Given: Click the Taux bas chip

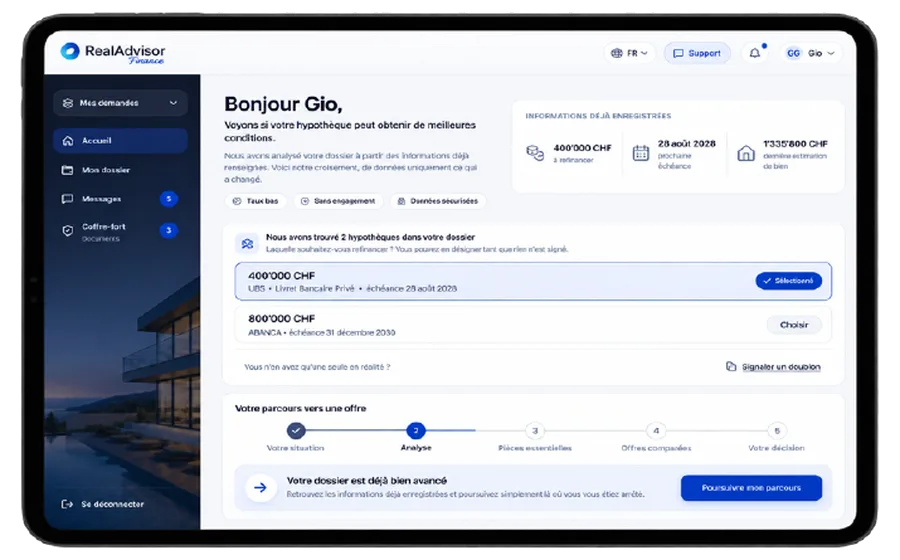Looking at the screenshot, I should point(255,201).
